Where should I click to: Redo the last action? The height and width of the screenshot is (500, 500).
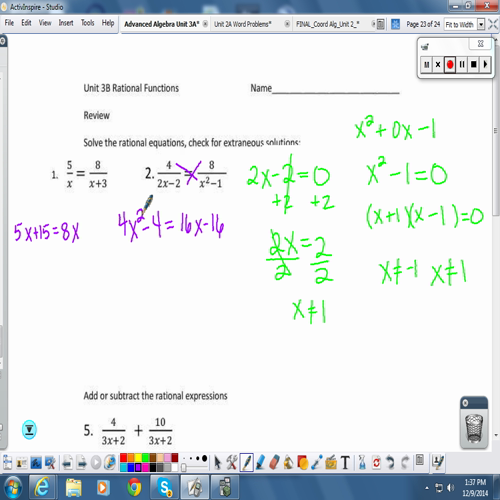click(x=405, y=462)
